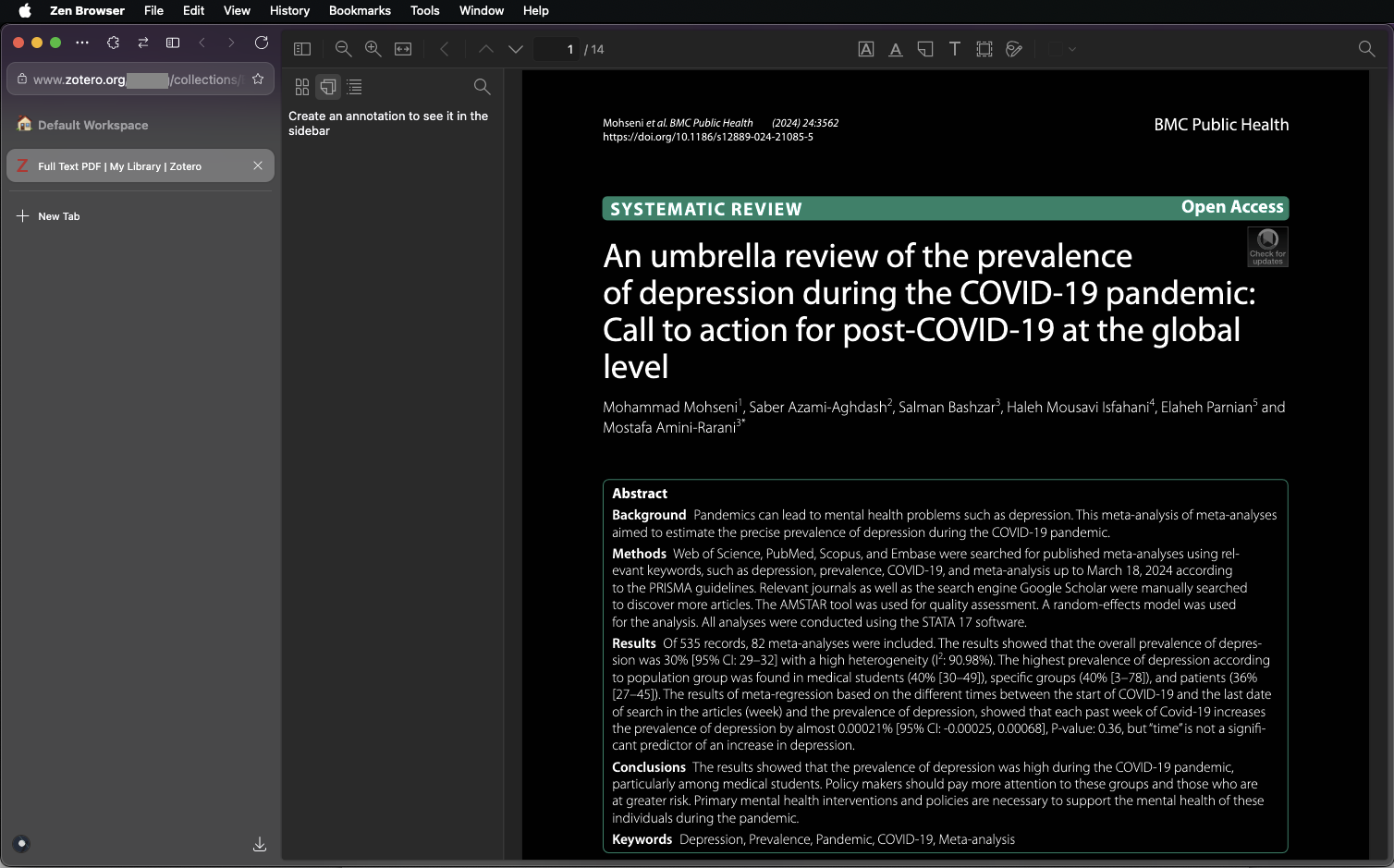Click author name Mostafa Amini-Rarani
The height and width of the screenshot is (868, 1394).
point(669,428)
